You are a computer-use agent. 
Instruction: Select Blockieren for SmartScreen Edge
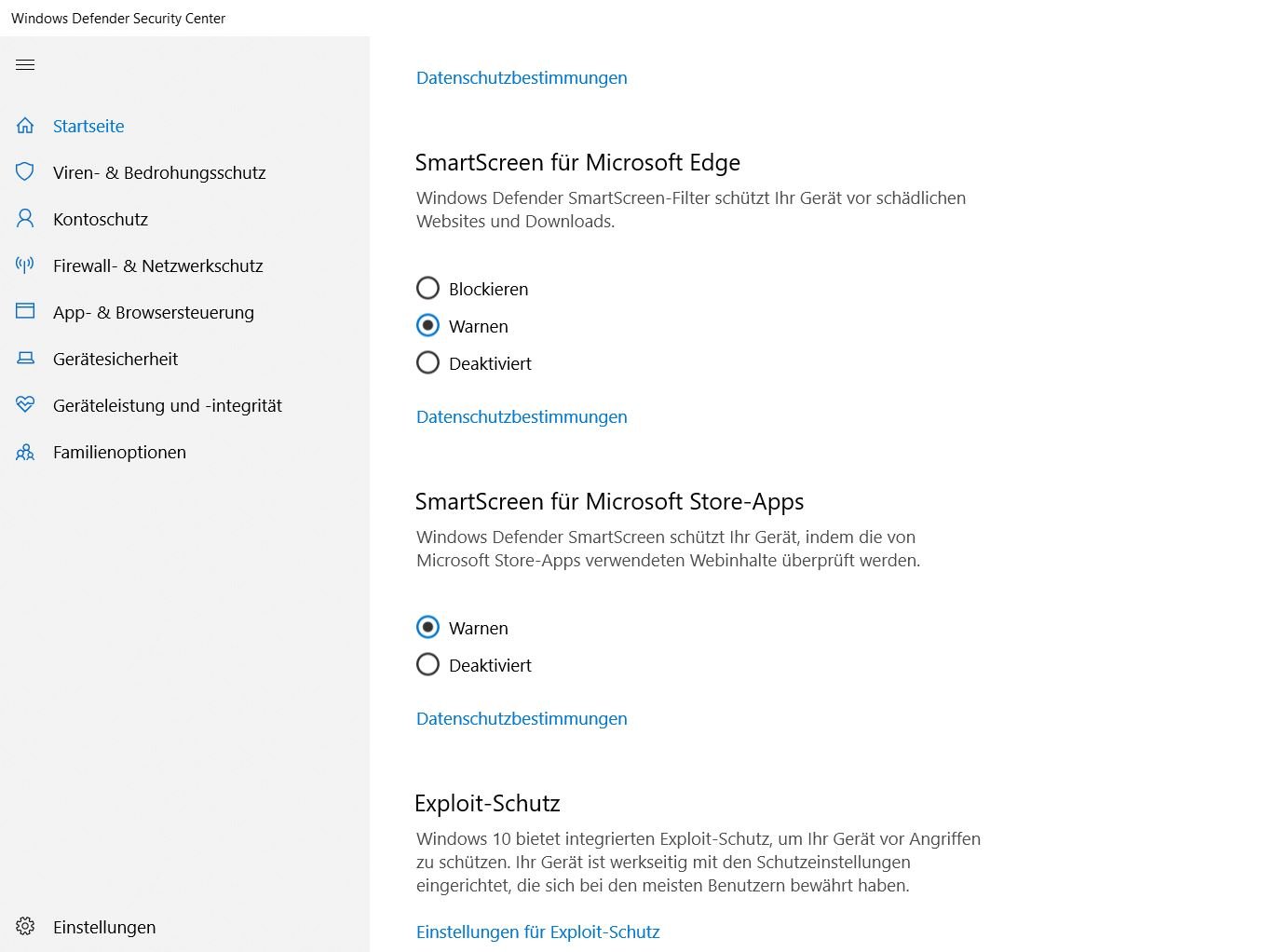click(x=427, y=289)
